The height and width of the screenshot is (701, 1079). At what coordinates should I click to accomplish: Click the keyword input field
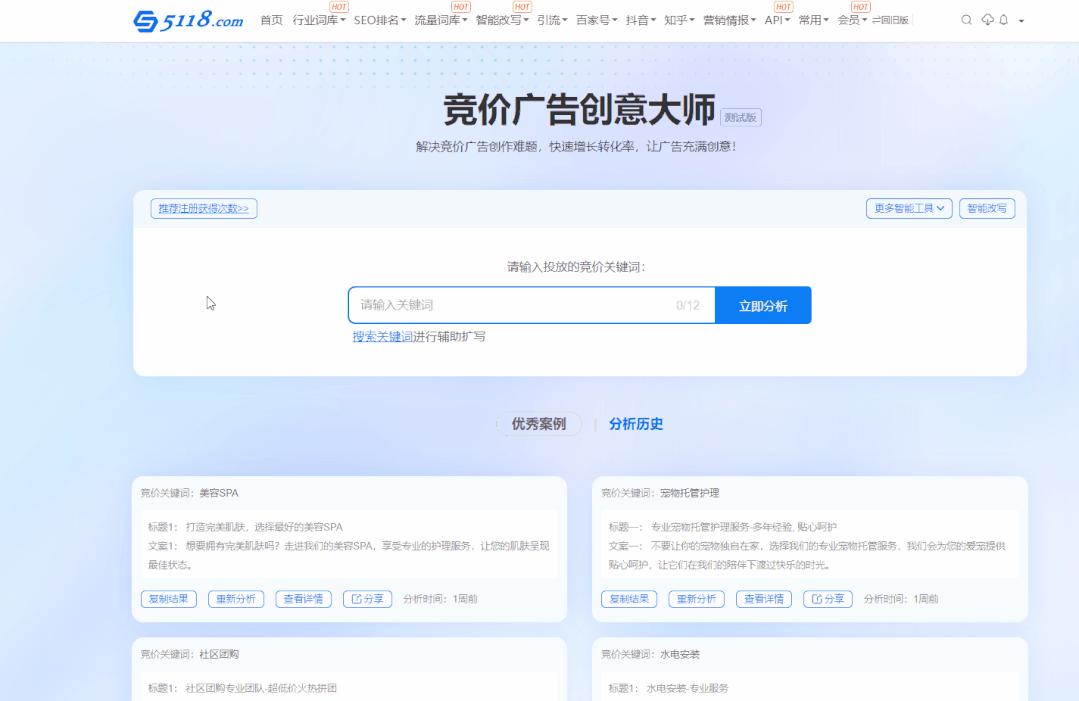(x=520, y=304)
